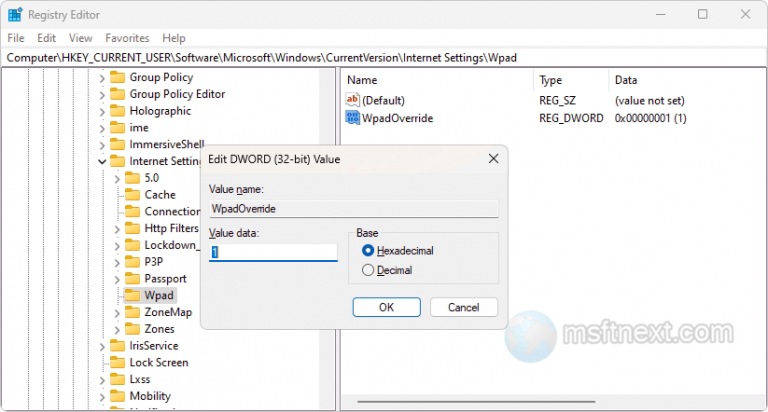This screenshot has height=412, width=768.
Task: Click the IrisService folder icon
Action: coord(118,345)
